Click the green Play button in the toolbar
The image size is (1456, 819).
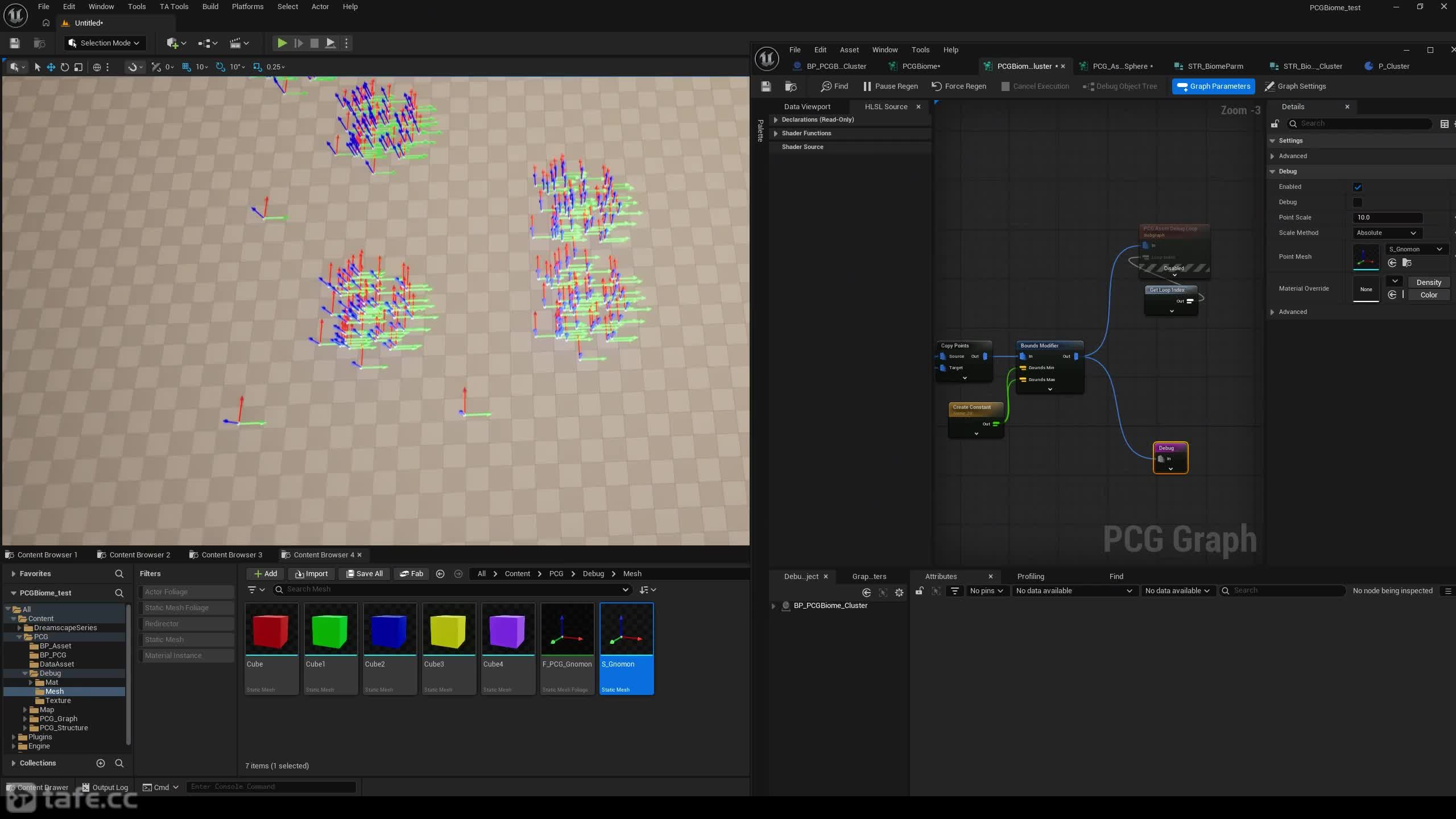pyautogui.click(x=282, y=43)
